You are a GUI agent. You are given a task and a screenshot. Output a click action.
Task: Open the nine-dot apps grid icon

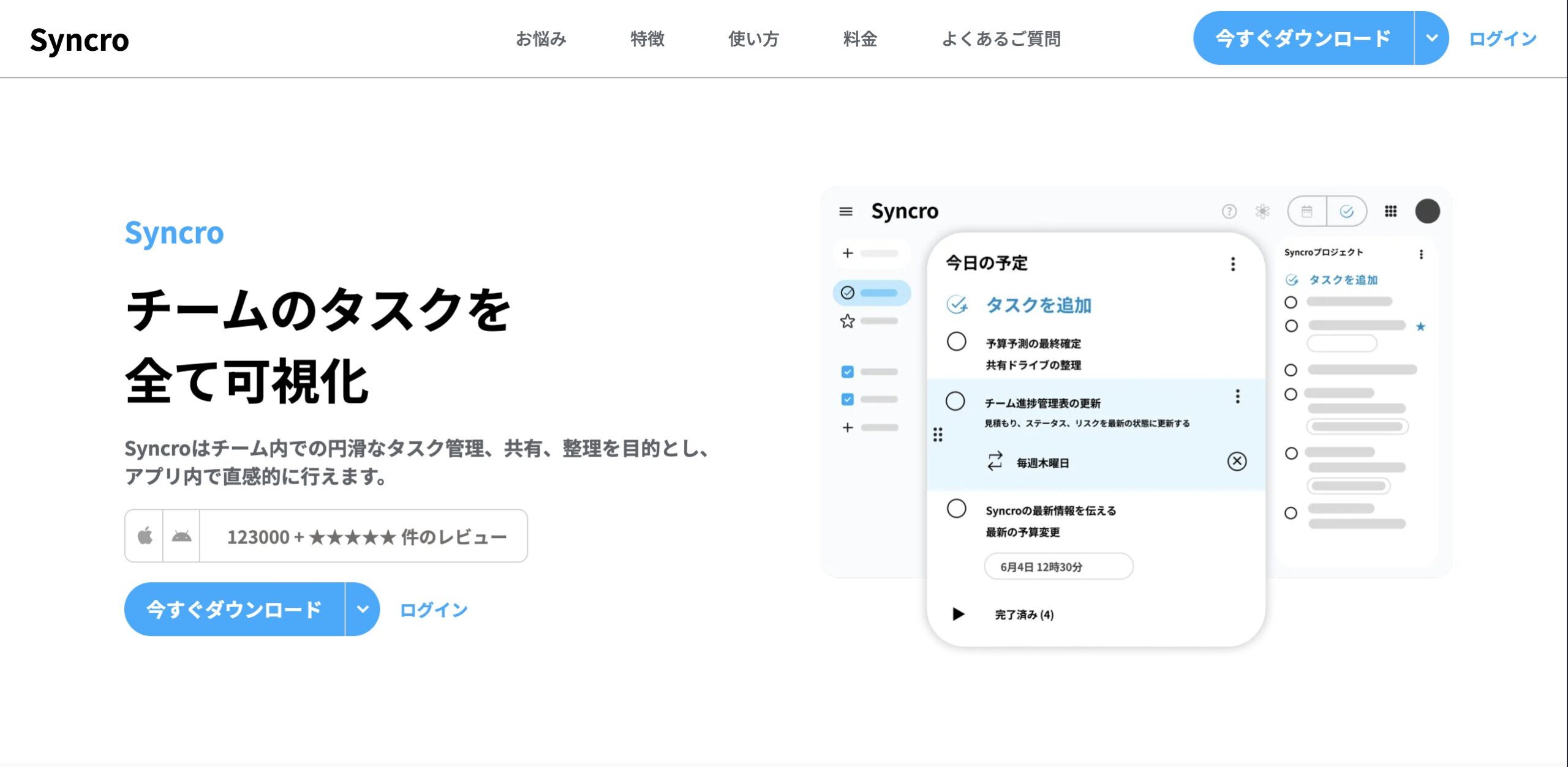point(1390,211)
